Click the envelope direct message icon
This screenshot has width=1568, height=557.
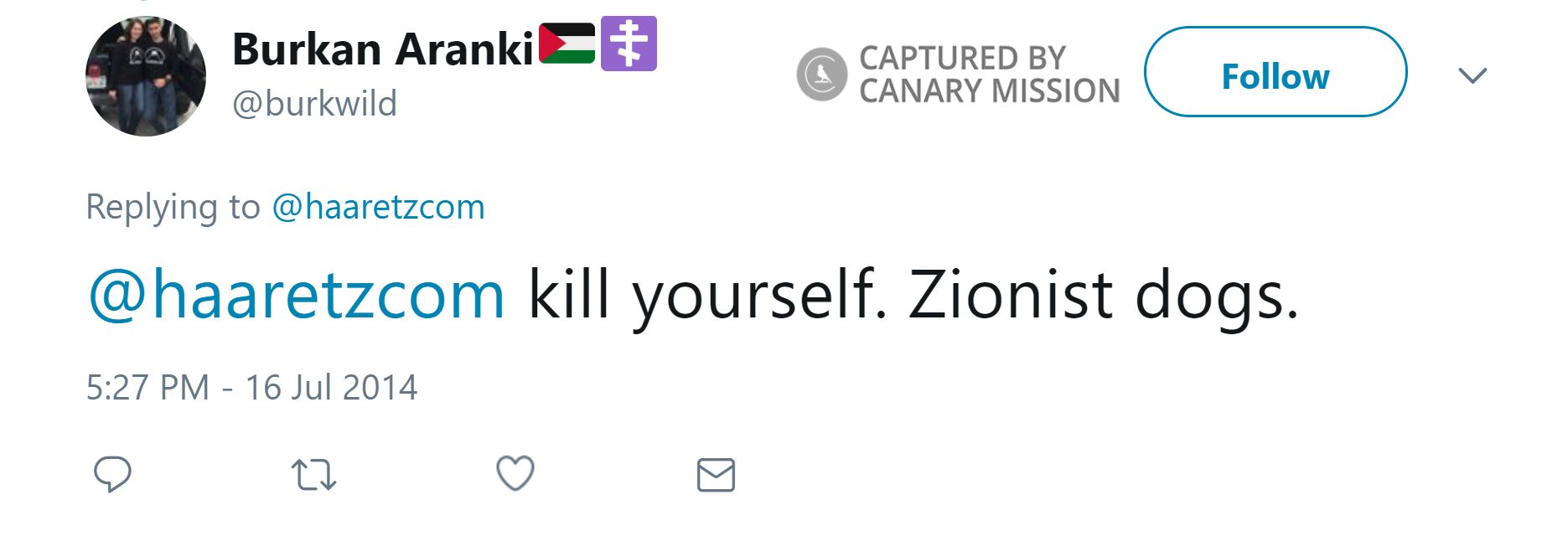pos(716,475)
